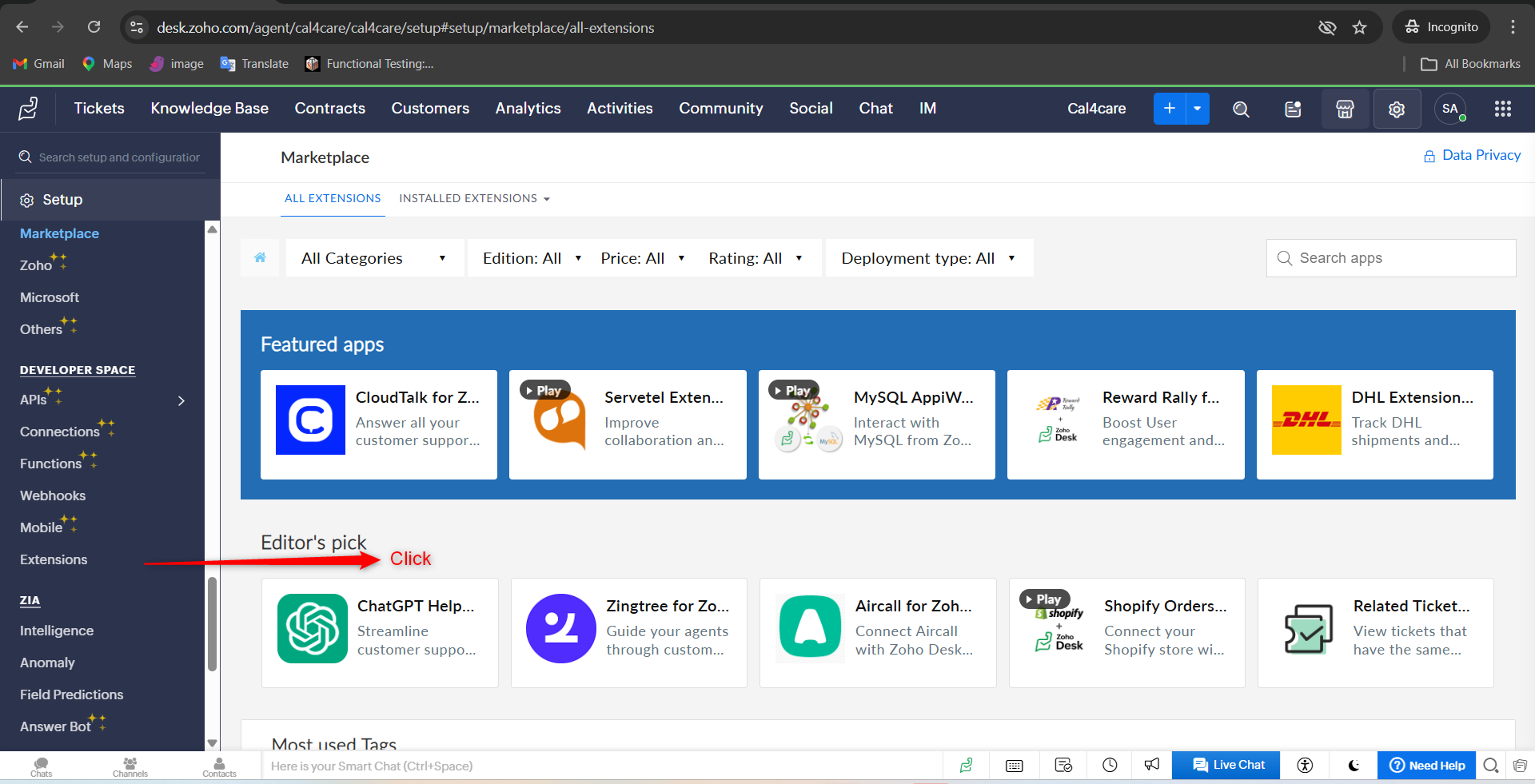Screen dimensions: 1535x784
Task: Open the Gmail bookmark
Action: (38, 64)
